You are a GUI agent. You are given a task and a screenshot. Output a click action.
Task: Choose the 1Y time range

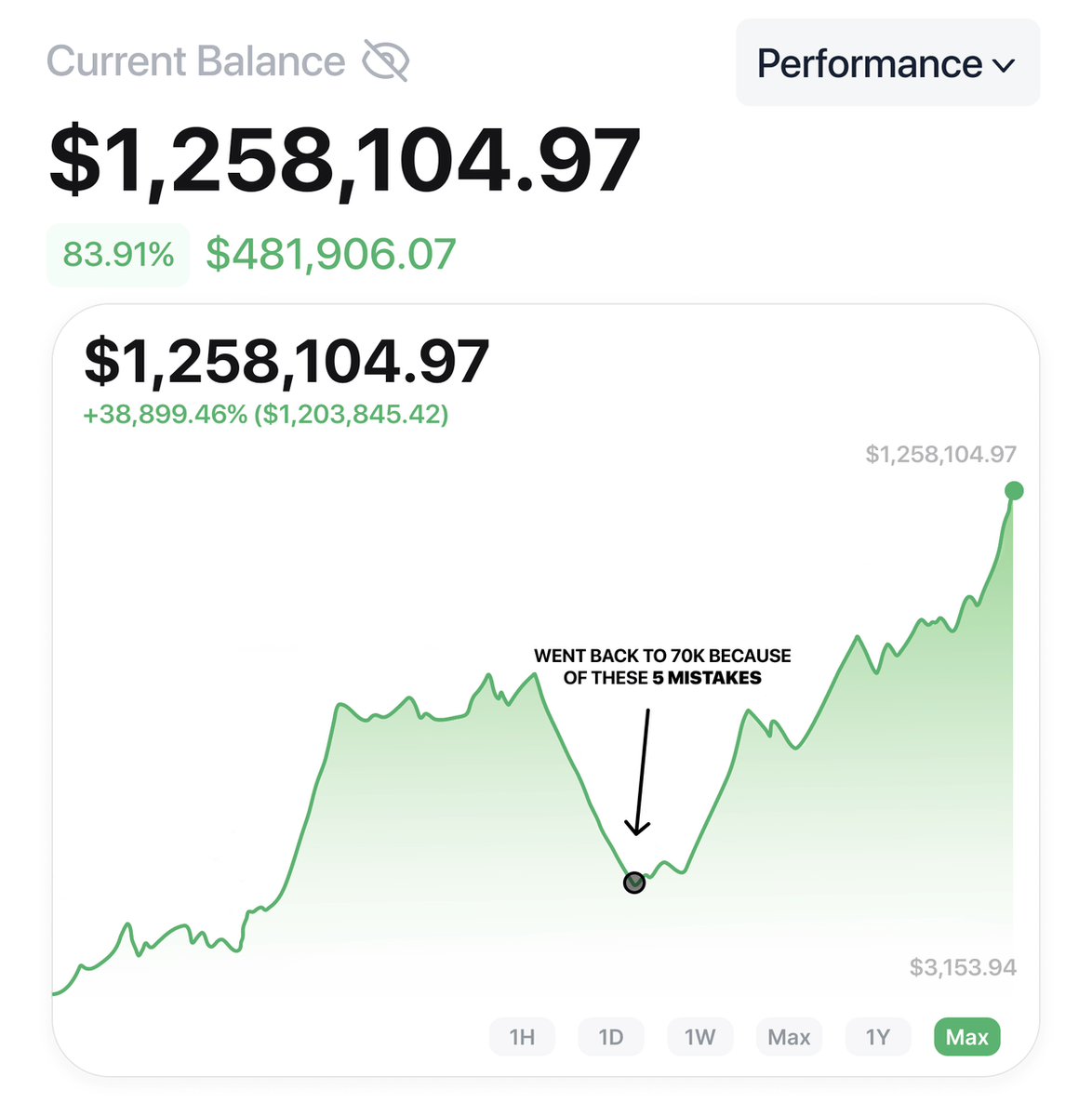pos(878,1037)
